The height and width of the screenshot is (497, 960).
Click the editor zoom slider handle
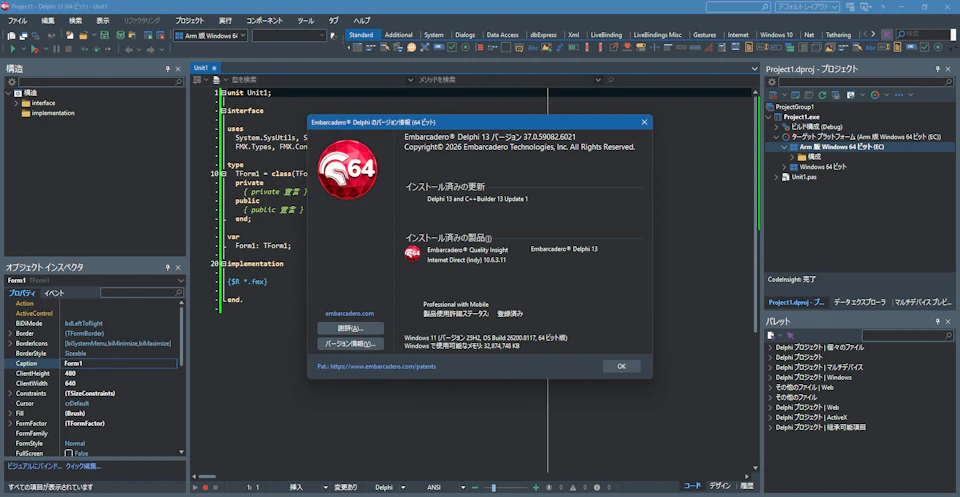[x=493, y=488]
